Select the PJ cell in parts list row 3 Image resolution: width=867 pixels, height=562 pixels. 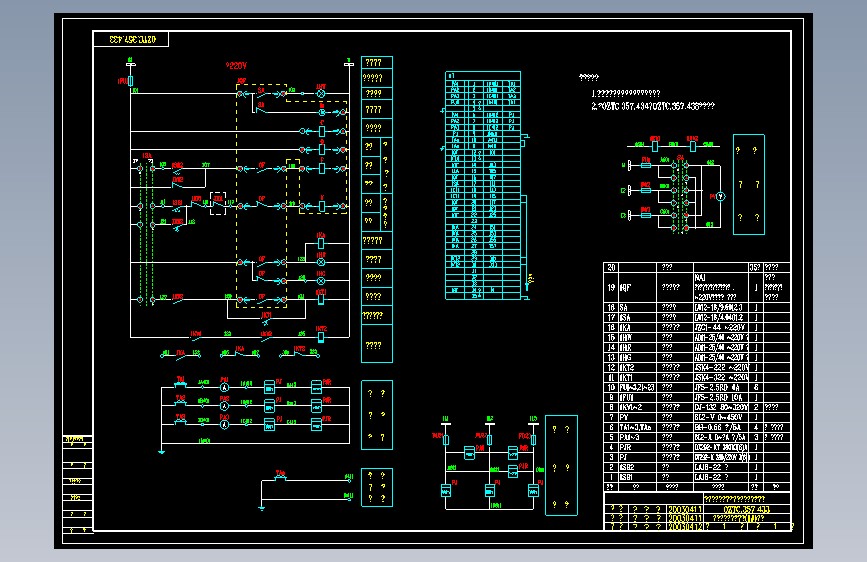(x=638, y=457)
